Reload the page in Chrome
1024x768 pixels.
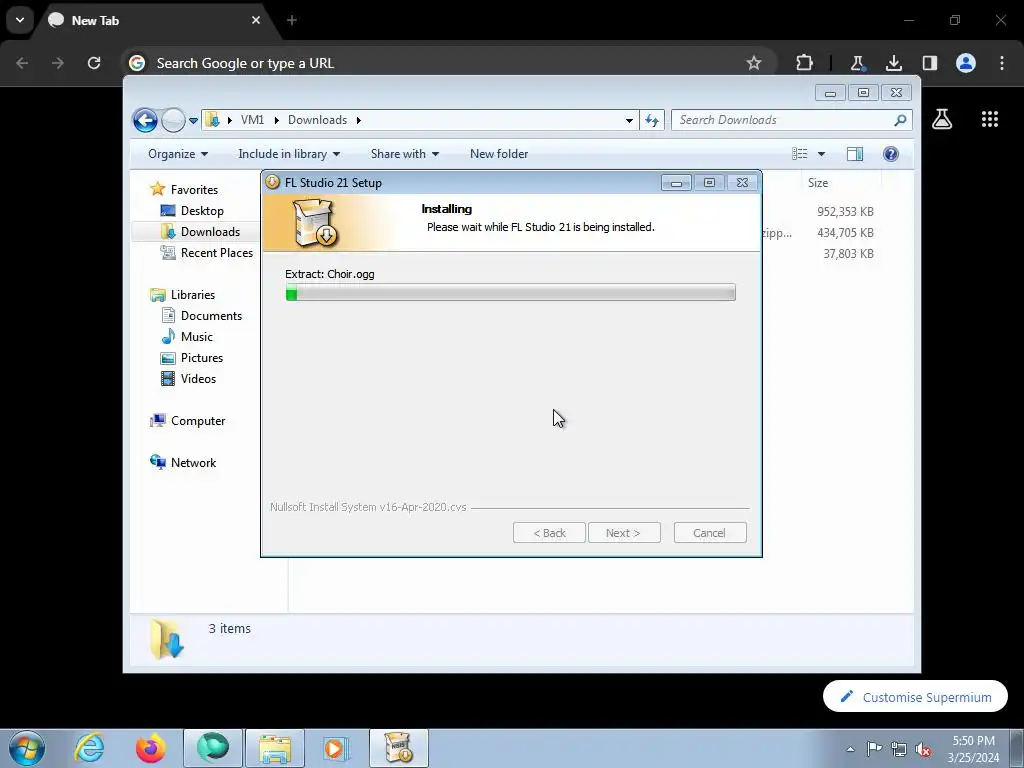pyautogui.click(x=94, y=63)
